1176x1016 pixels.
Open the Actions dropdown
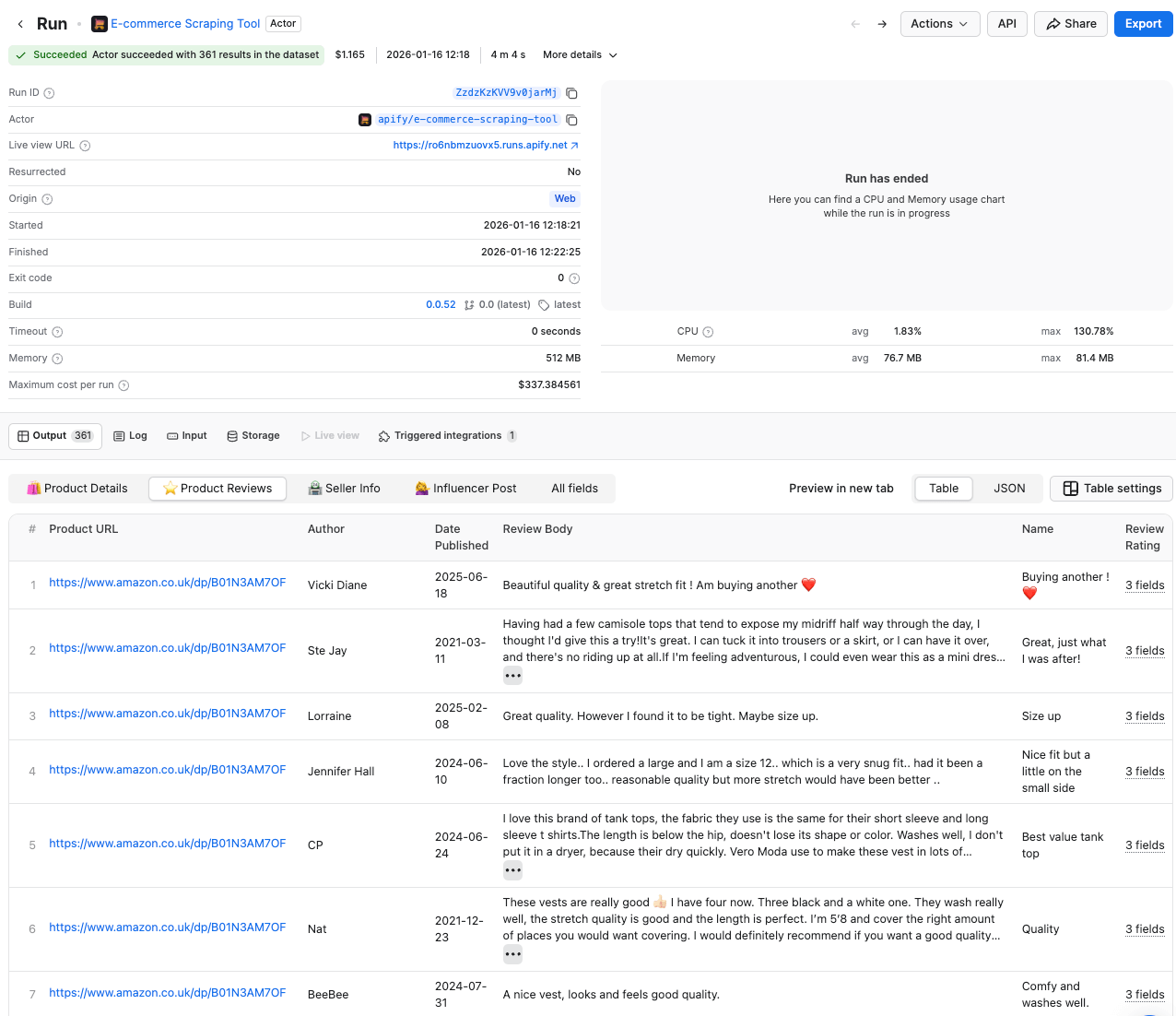[x=939, y=24]
